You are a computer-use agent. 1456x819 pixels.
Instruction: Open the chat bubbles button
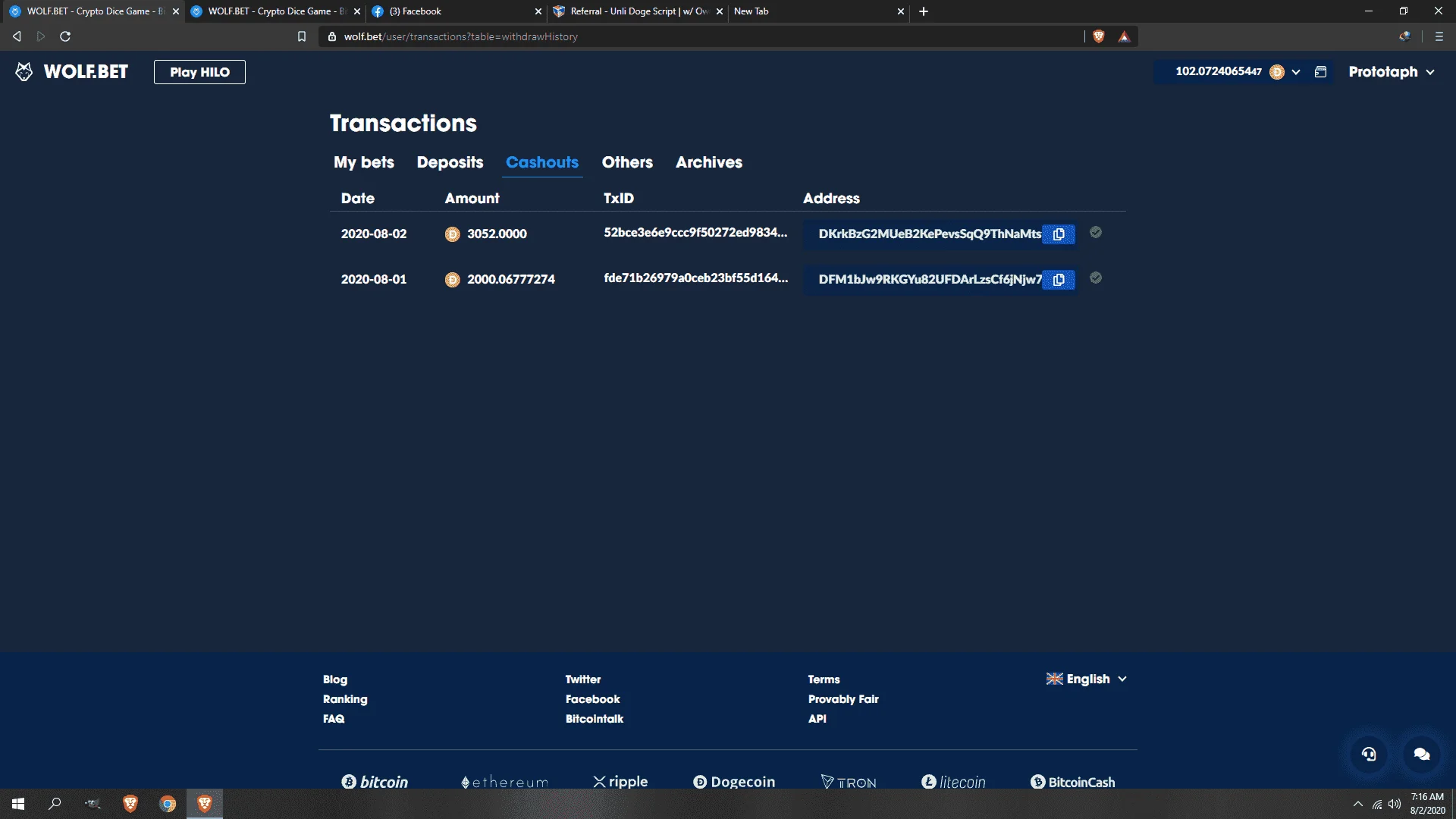(x=1422, y=754)
